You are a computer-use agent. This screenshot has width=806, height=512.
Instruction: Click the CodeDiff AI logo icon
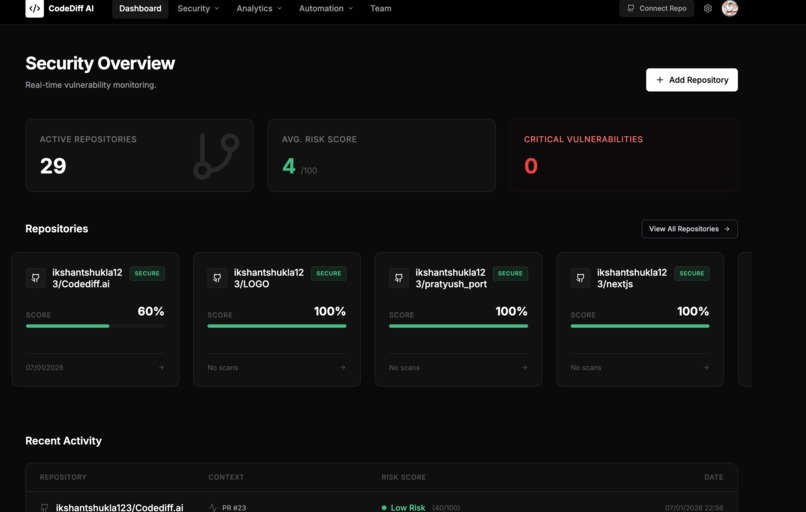click(34, 8)
